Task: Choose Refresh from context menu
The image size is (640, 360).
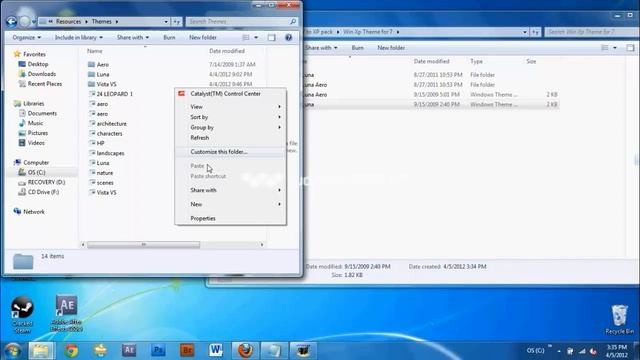Action: pos(230,138)
